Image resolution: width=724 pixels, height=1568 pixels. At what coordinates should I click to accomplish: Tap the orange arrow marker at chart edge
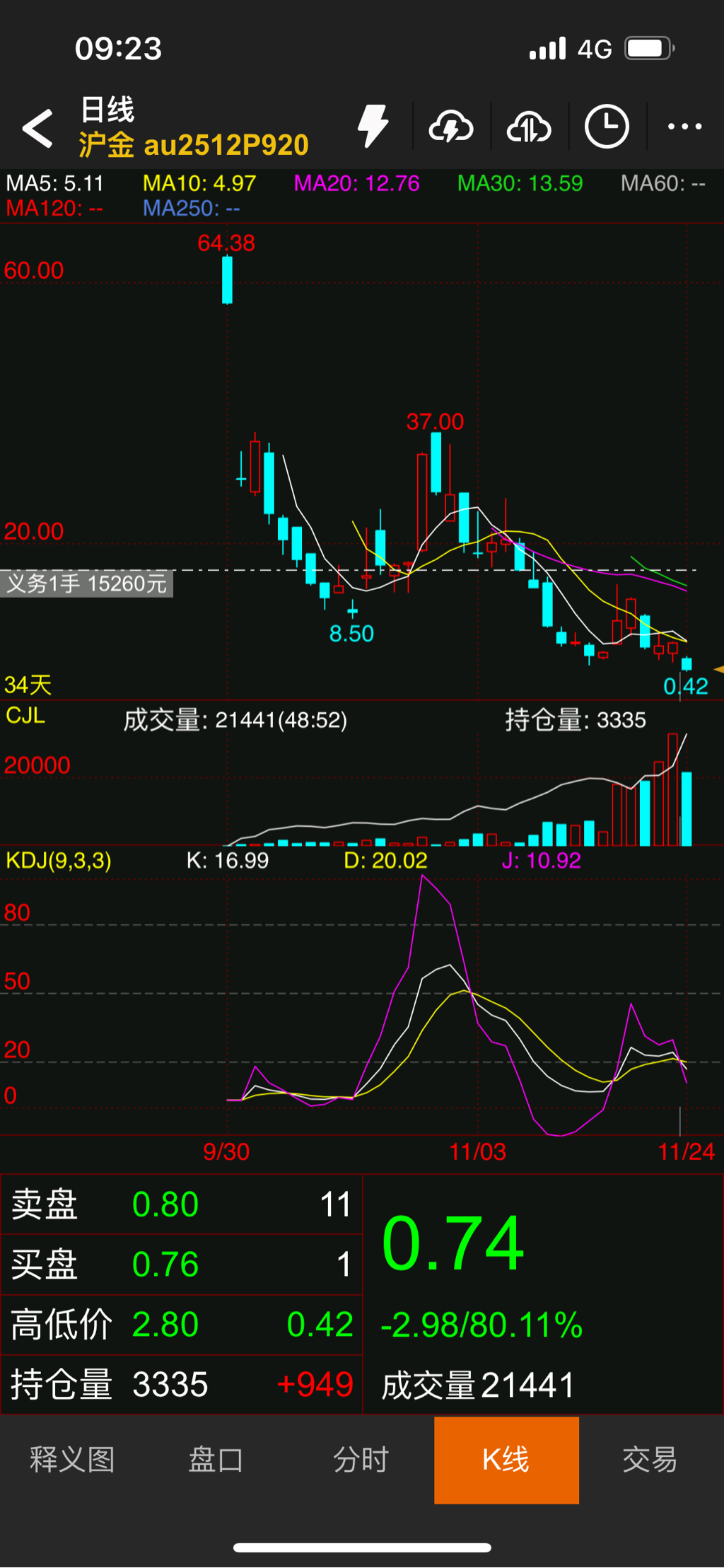[x=718, y=669]
